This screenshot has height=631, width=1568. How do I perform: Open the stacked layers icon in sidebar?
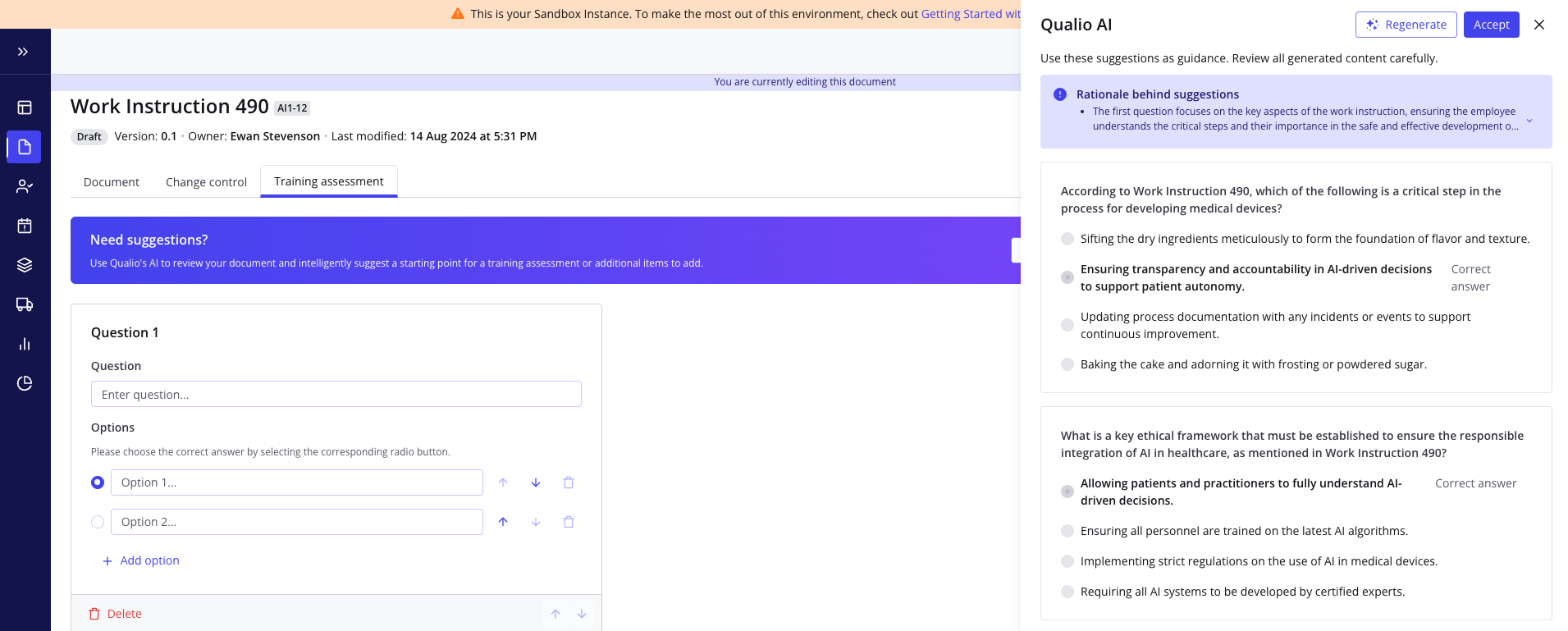[25, 265]
